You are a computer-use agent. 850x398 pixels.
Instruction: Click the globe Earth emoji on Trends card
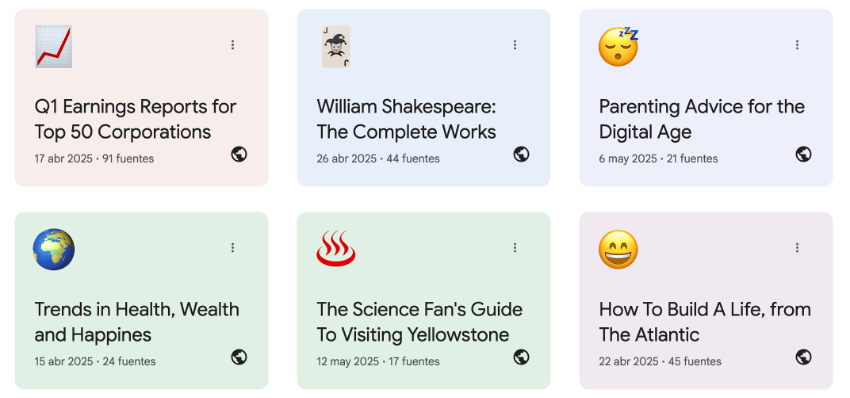54,249
